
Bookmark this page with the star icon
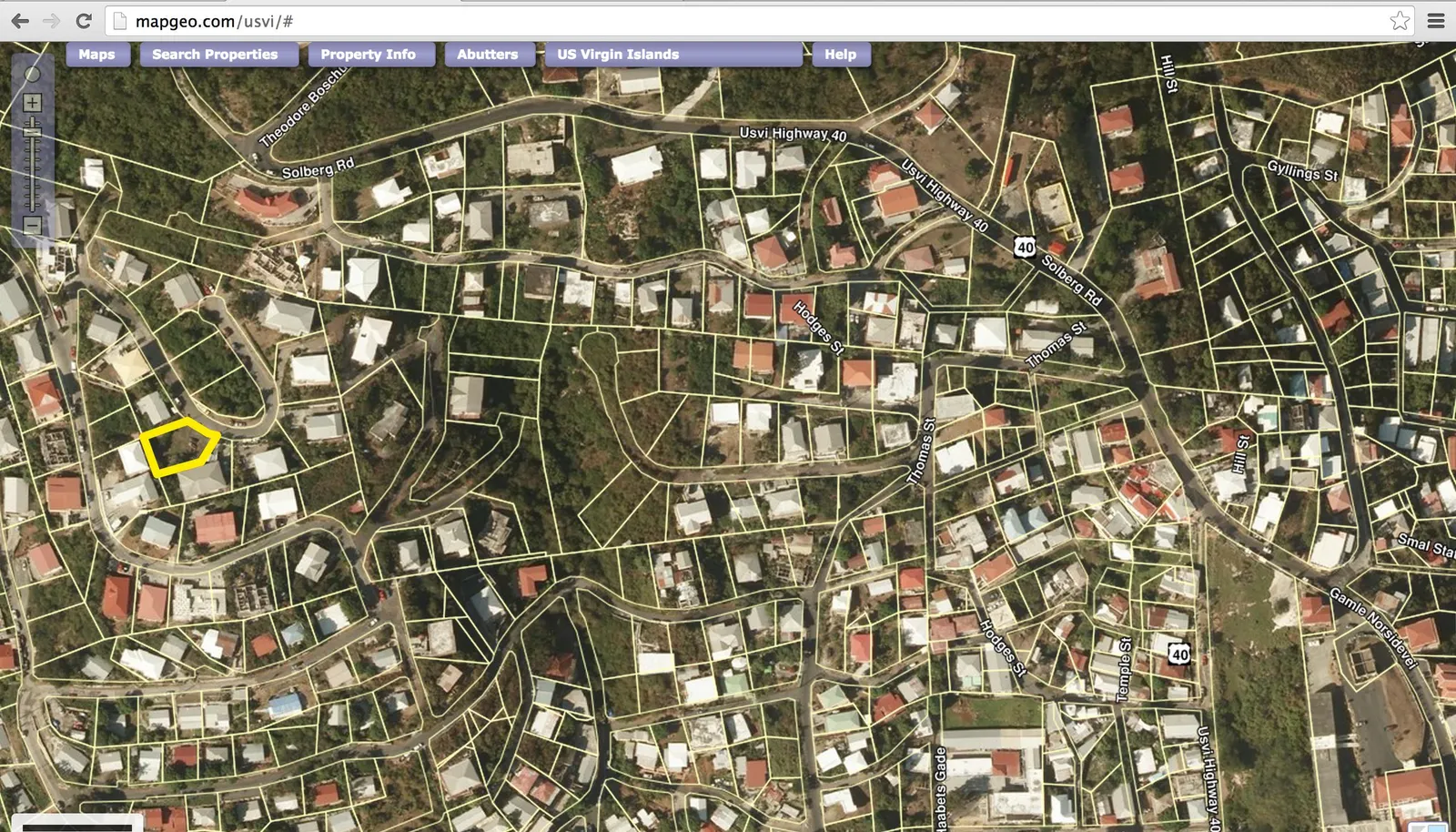tap(1400, 21)
